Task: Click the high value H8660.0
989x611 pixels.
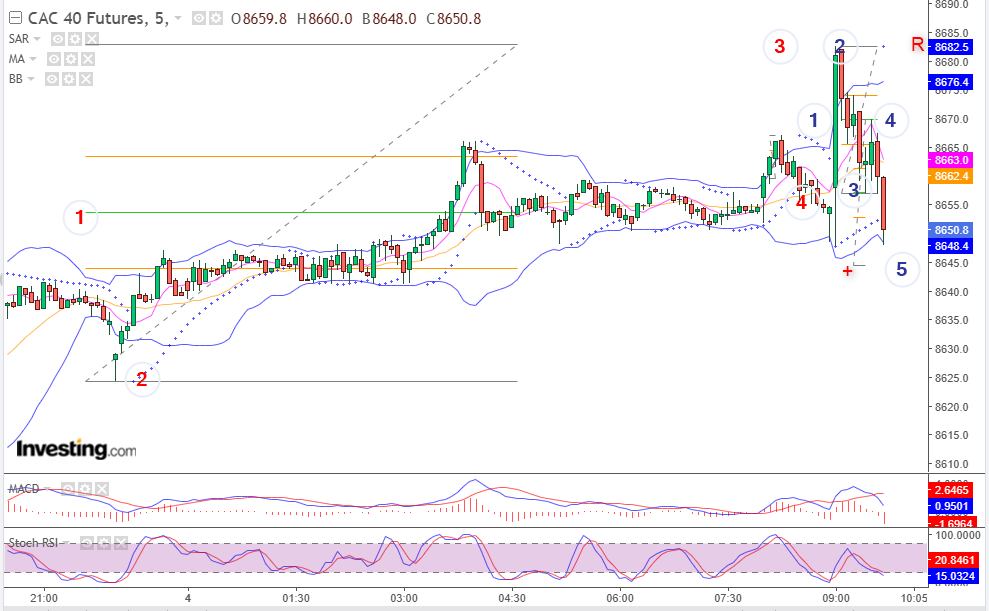Action: pos(324,19)
